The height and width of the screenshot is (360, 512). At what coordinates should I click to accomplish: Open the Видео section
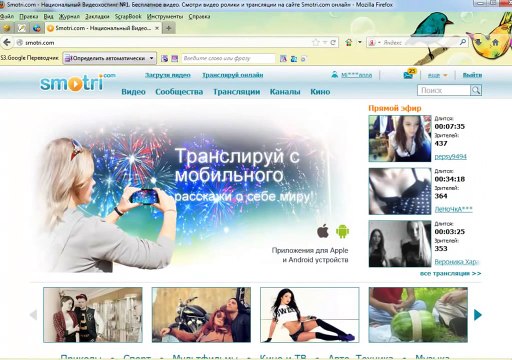pyautogui.click(x=133, y=92)
